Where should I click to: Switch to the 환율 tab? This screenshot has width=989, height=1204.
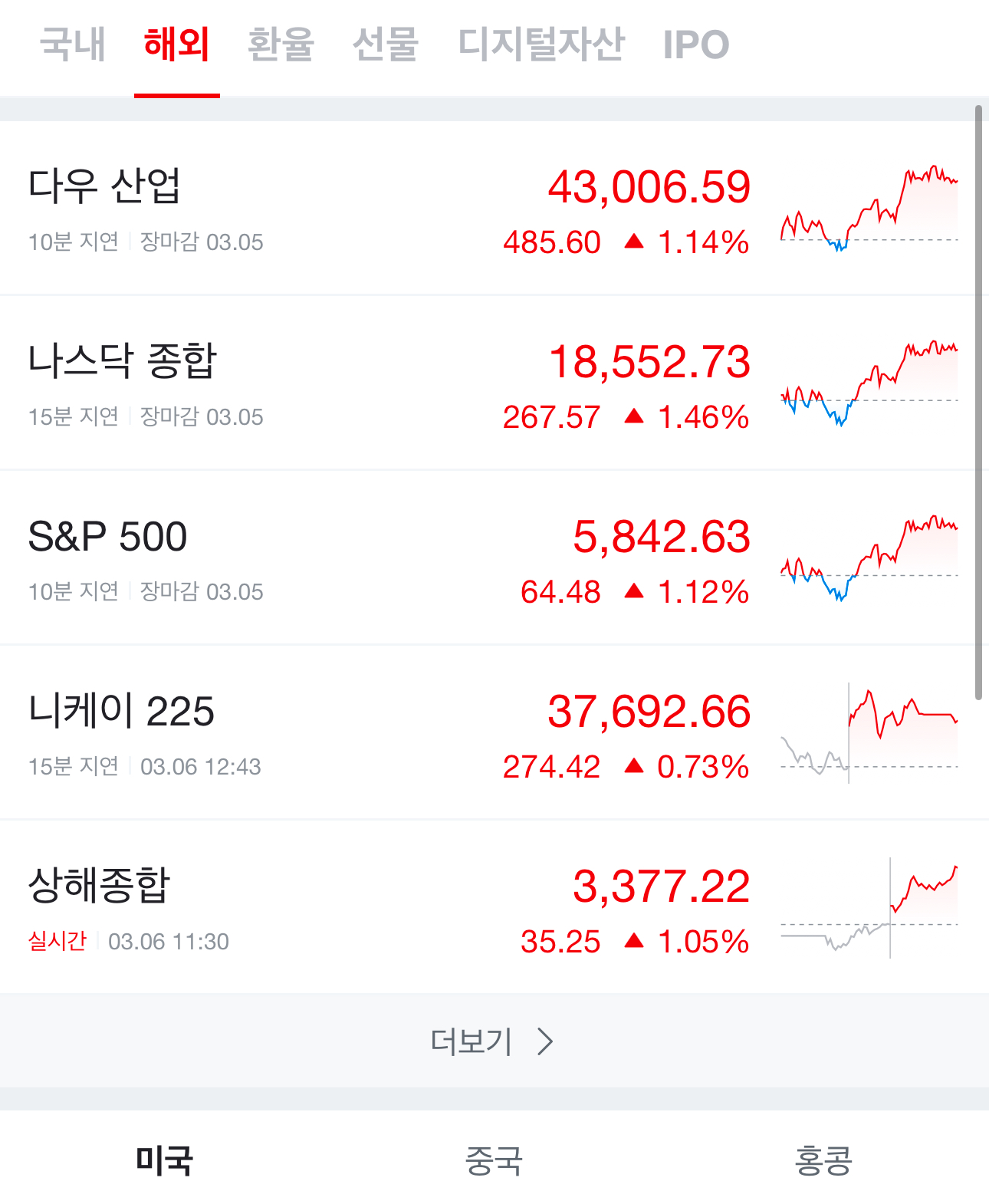(x=281, y=44)
